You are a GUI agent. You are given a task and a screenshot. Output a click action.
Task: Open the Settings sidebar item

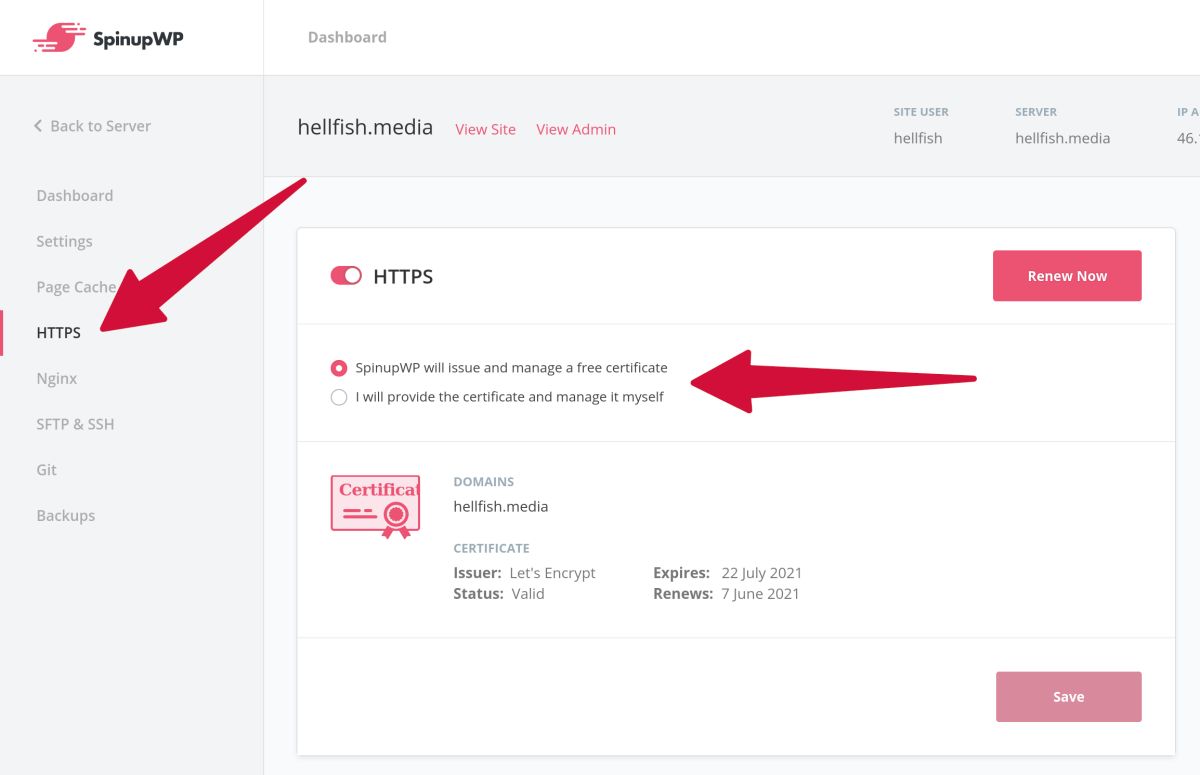[64, 241]
